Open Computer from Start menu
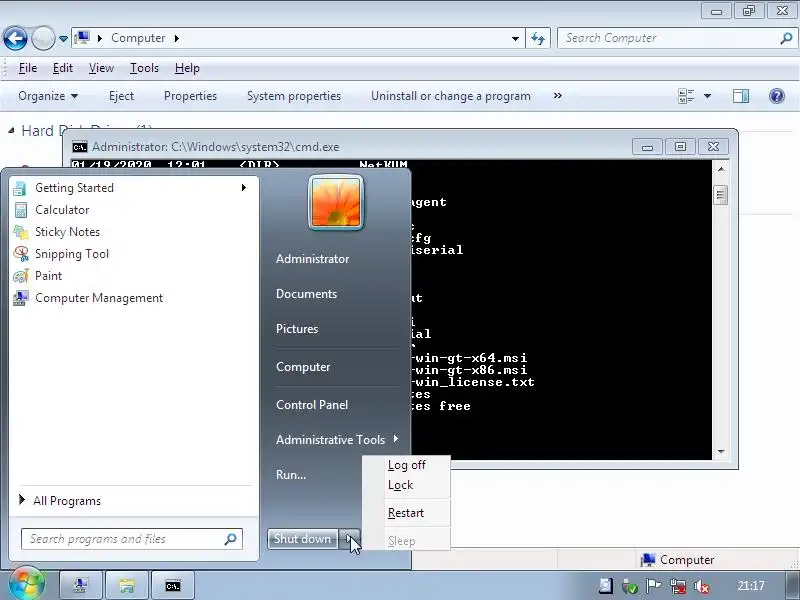Viewport: 800px width, 600px height. click(303, 367)
